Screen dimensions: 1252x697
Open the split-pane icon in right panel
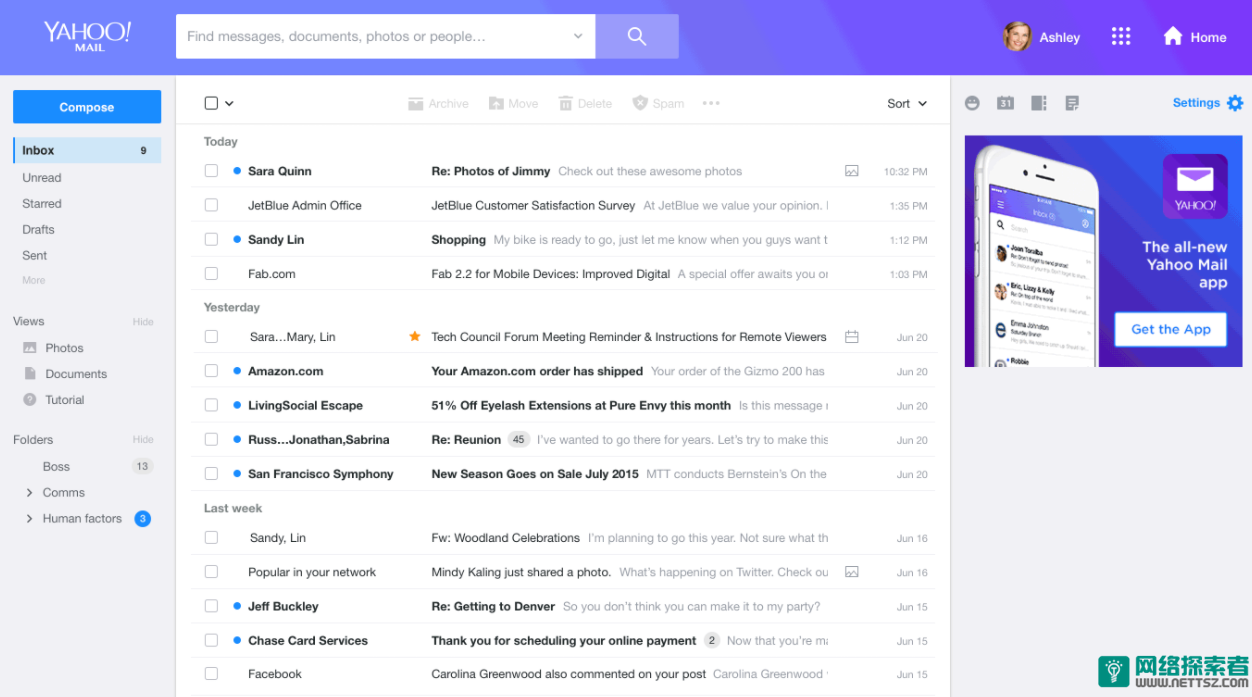(1039, 103)
